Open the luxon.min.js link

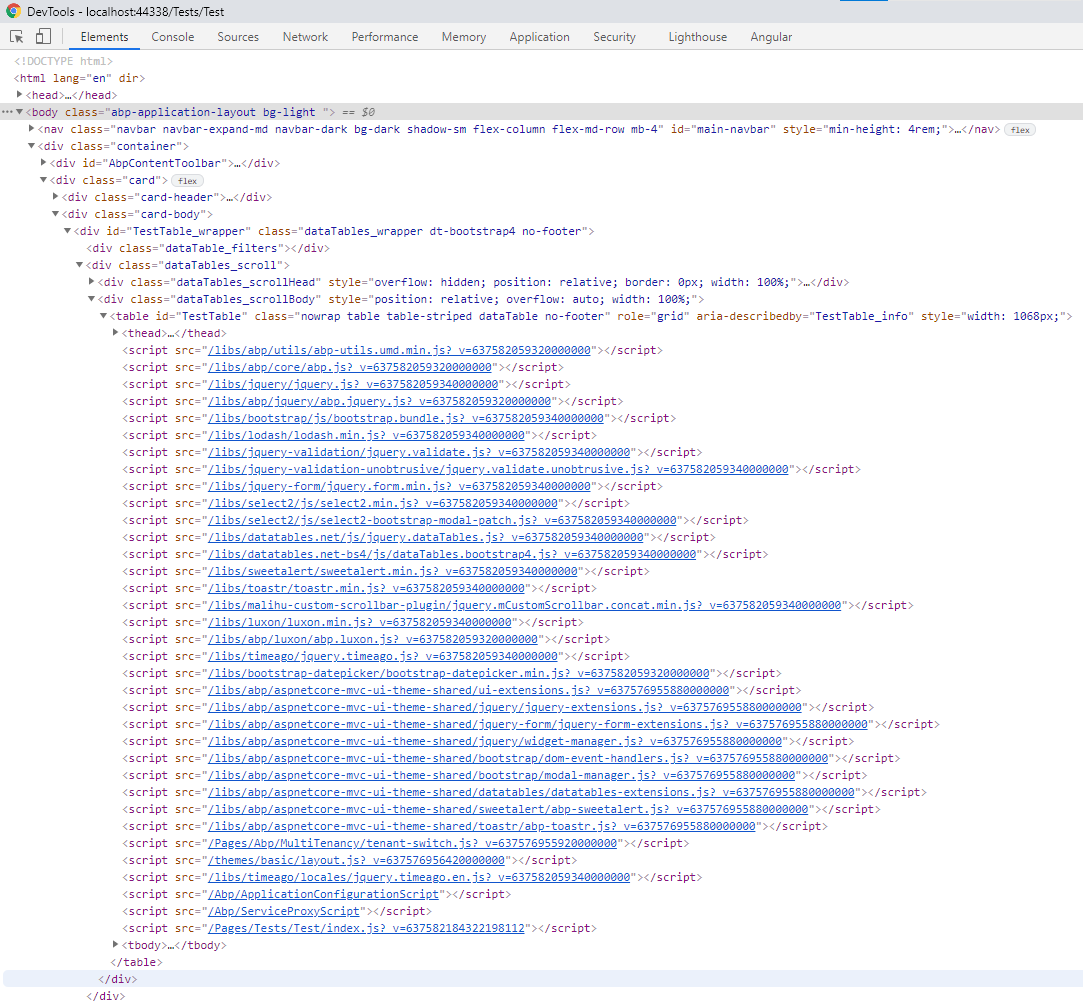[360, 622]
